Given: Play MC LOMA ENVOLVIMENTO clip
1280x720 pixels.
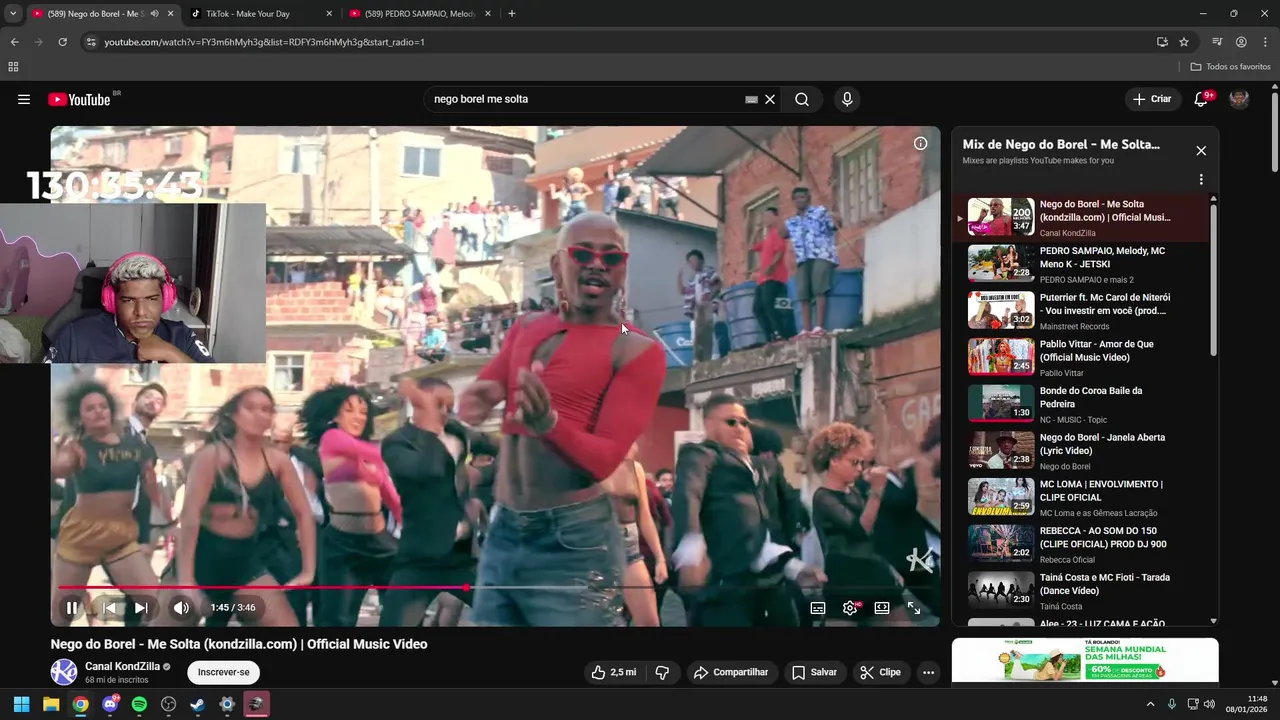Looking at the screenshot, I should [x=1081, y=497].
